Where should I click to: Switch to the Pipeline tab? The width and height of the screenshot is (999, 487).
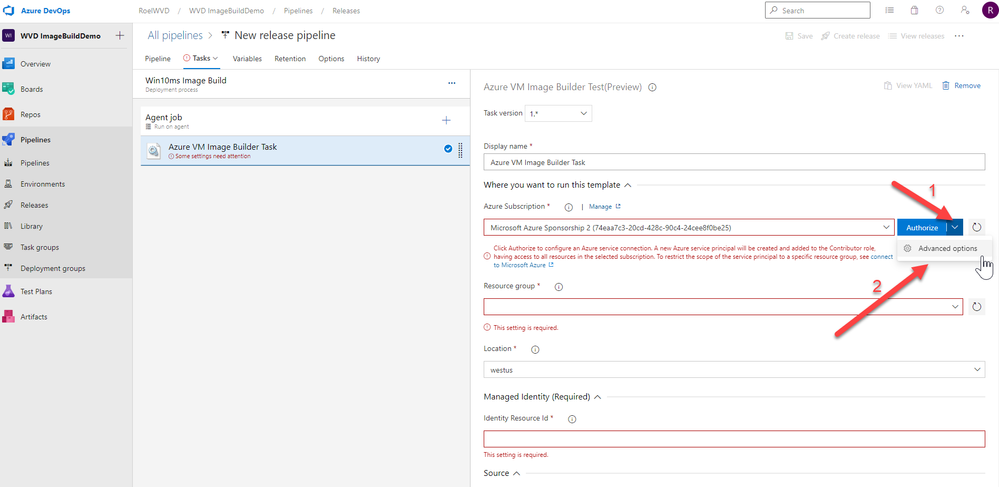pyautogui.click(x=157, y=59)
